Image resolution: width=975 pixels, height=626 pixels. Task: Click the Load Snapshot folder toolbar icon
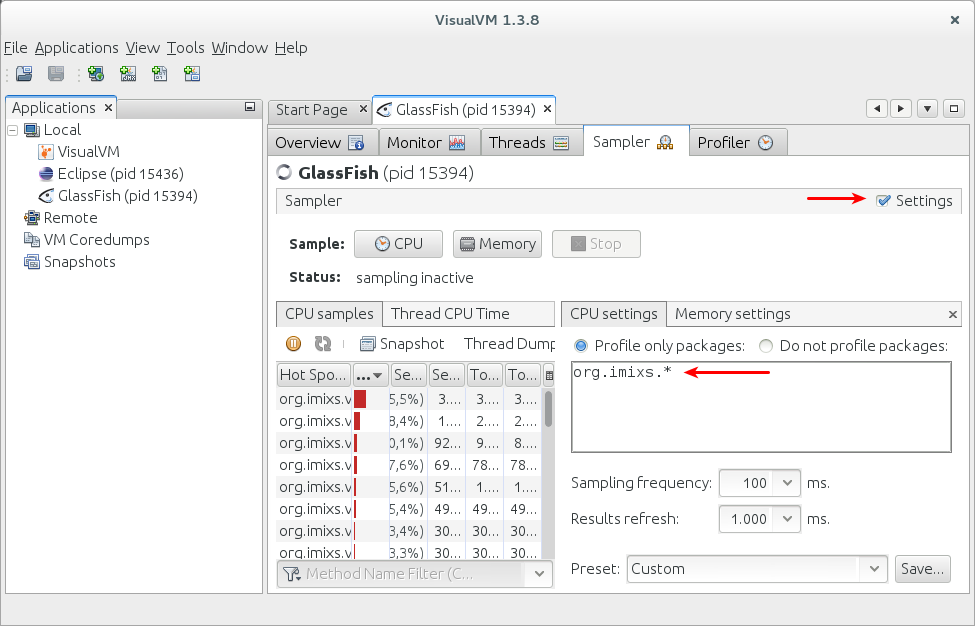click(x=24, y=74)
